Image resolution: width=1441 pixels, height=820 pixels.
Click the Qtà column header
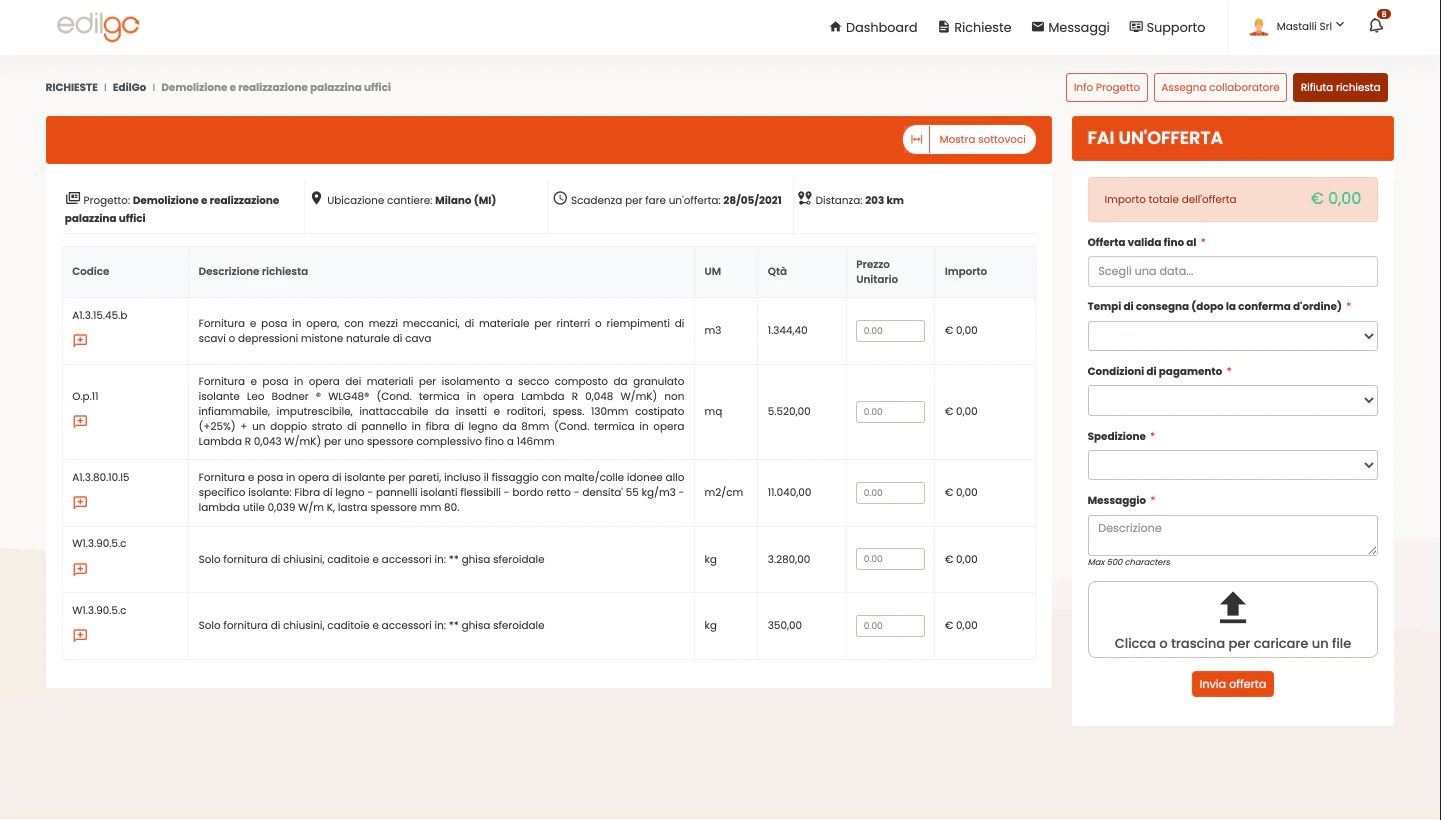[x=777, y=271]
